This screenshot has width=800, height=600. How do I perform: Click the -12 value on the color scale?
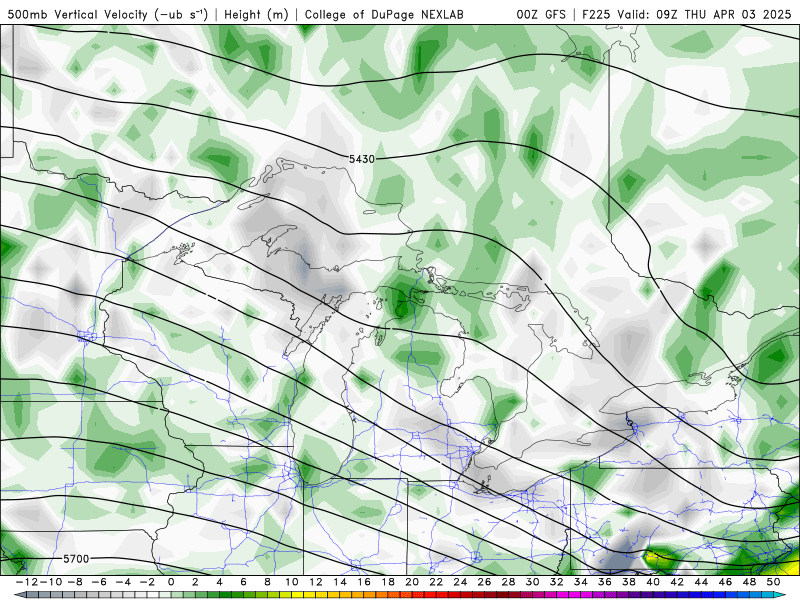pos(26,582)
